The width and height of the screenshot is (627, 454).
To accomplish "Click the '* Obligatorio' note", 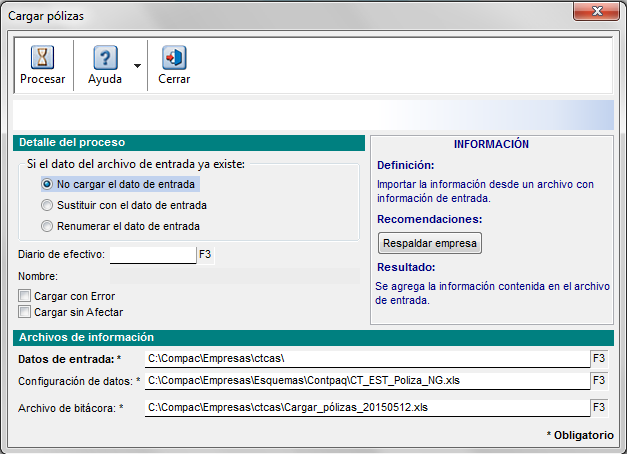I will point(580,435).
